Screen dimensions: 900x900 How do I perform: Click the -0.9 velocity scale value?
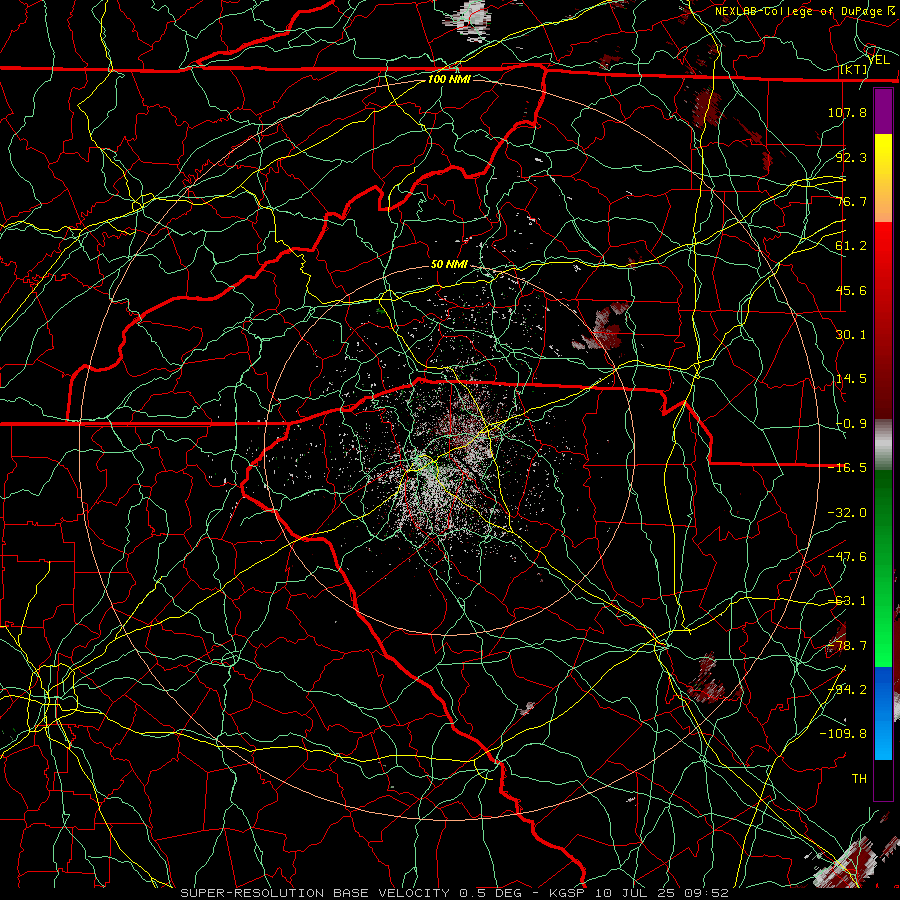(x=851, y=424)
